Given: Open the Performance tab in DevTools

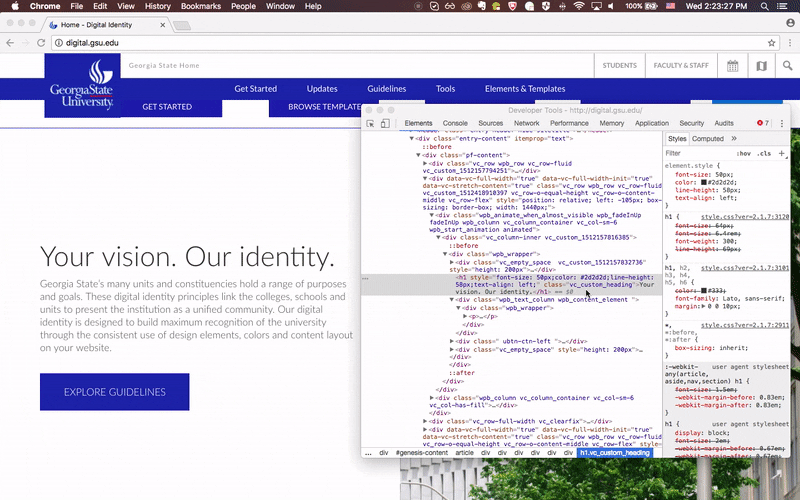Looking at the screenshot, I should point(569,123).
